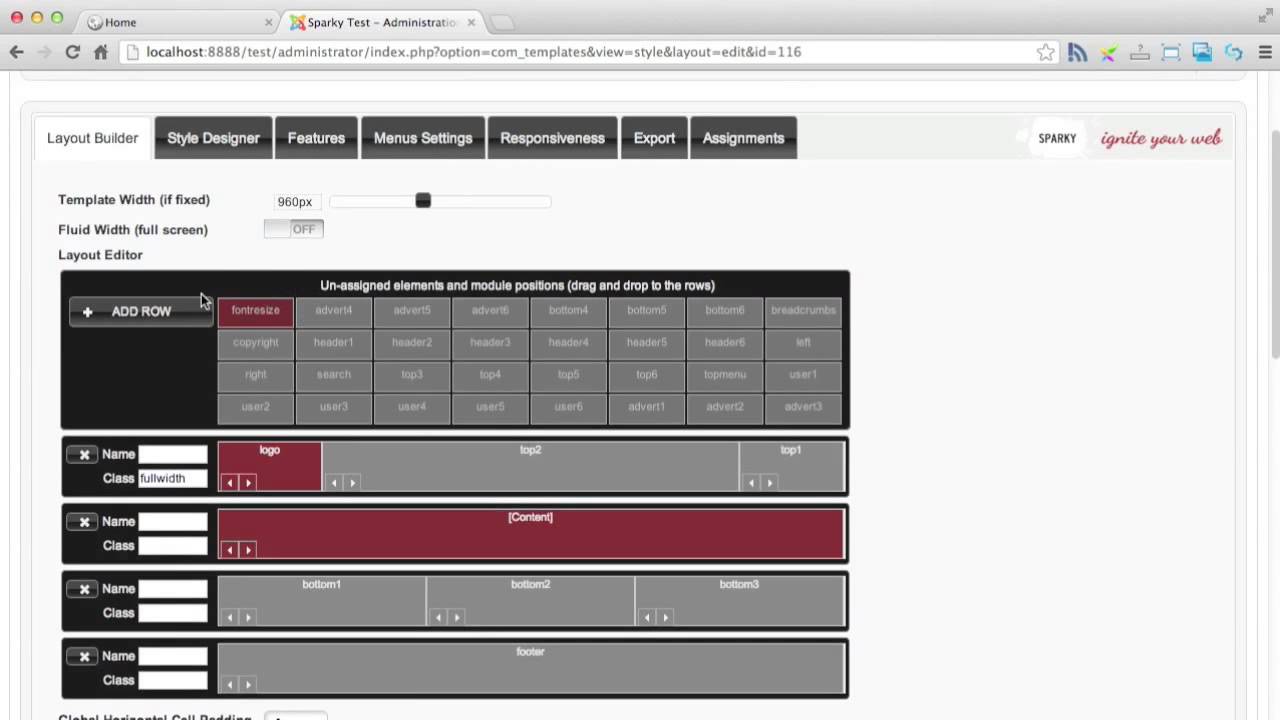Image resolution: width=1280 pixels, height=720 pixels.
Task: Select the bottom6 module position
Action: click(x=725, y=310)
